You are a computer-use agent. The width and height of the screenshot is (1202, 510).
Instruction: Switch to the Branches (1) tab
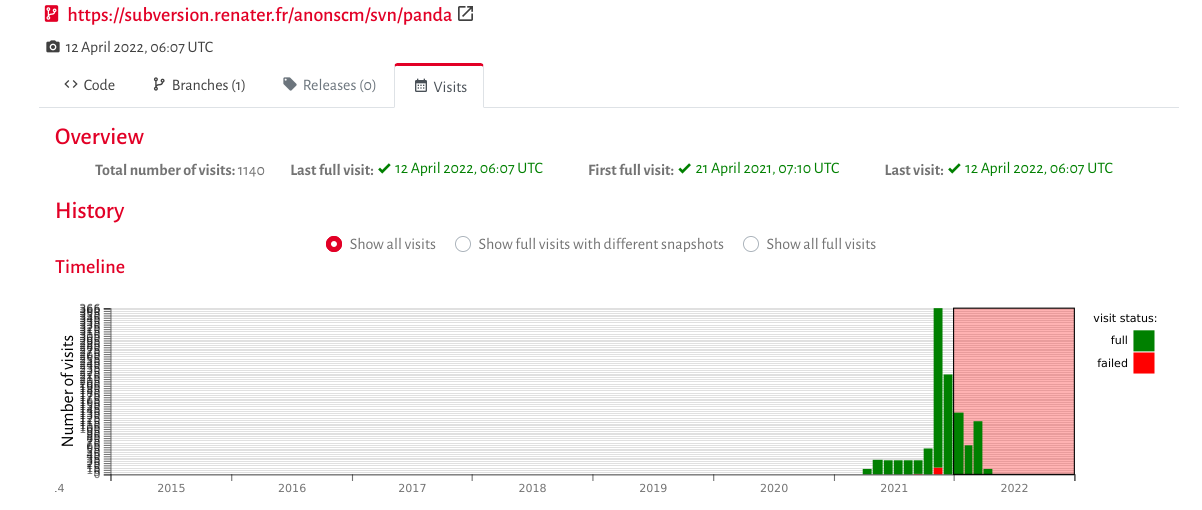point(199,85)
